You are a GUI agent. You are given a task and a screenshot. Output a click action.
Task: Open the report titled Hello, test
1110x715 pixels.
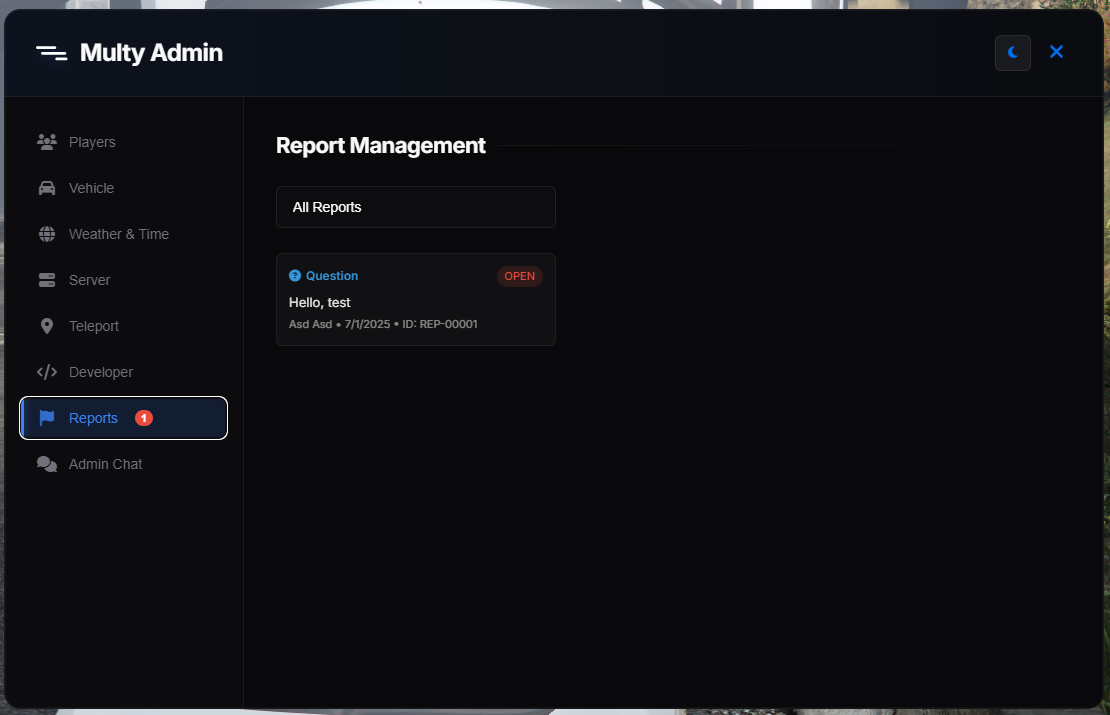tap(319, 302)
